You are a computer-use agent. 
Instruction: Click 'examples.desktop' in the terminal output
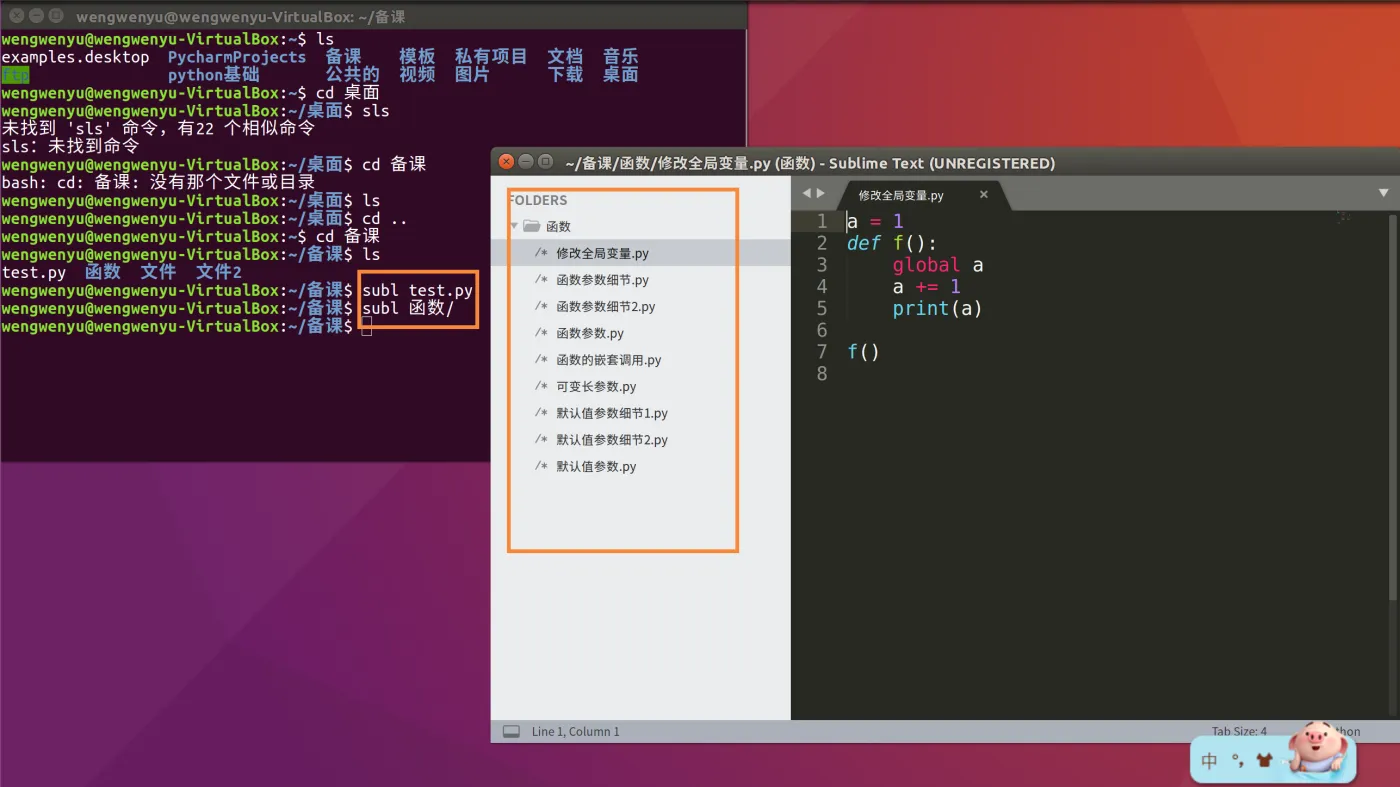[75, 57]
